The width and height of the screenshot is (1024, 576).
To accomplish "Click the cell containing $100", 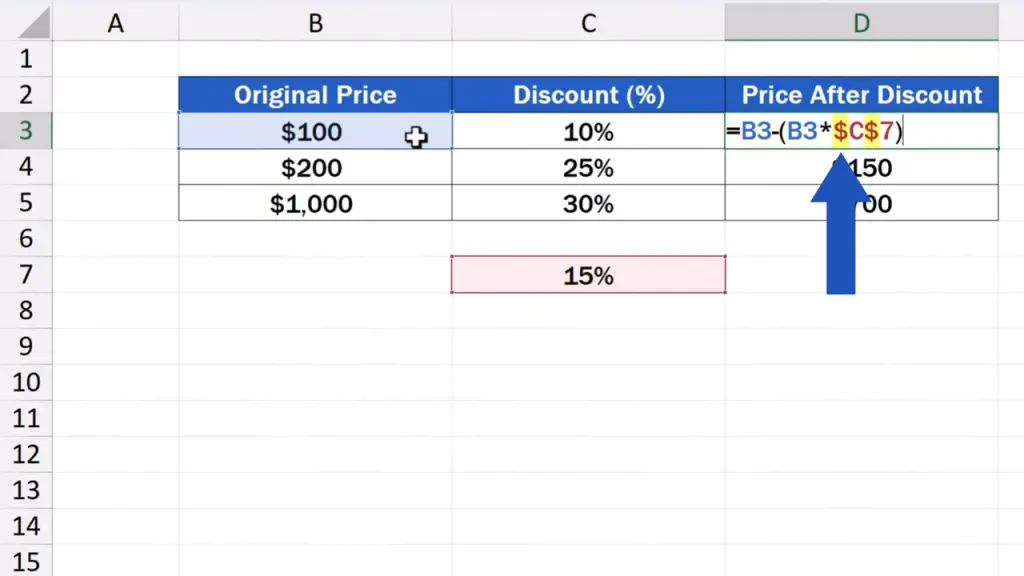I will [312, 131].
